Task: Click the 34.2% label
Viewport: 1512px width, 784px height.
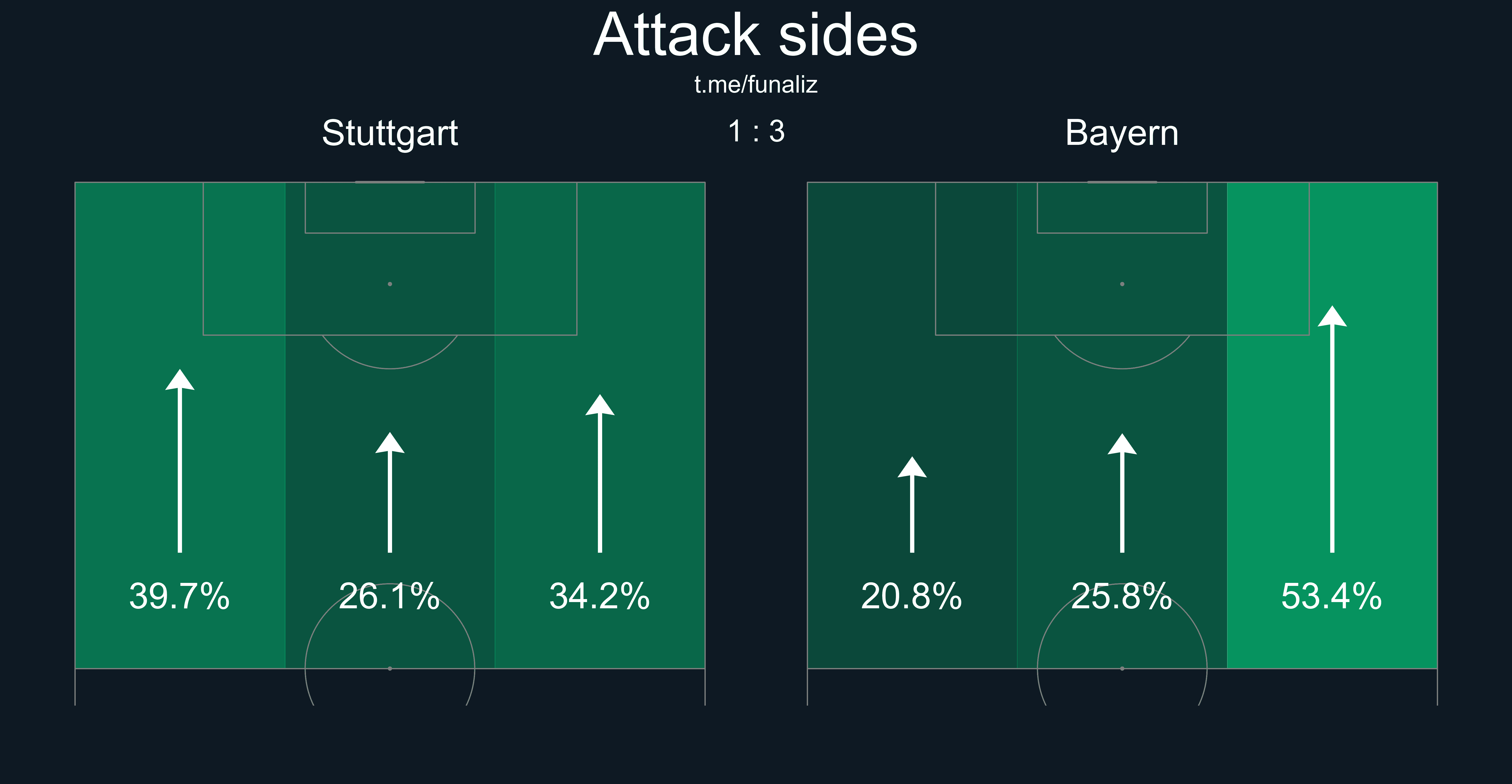Action: 600,596
